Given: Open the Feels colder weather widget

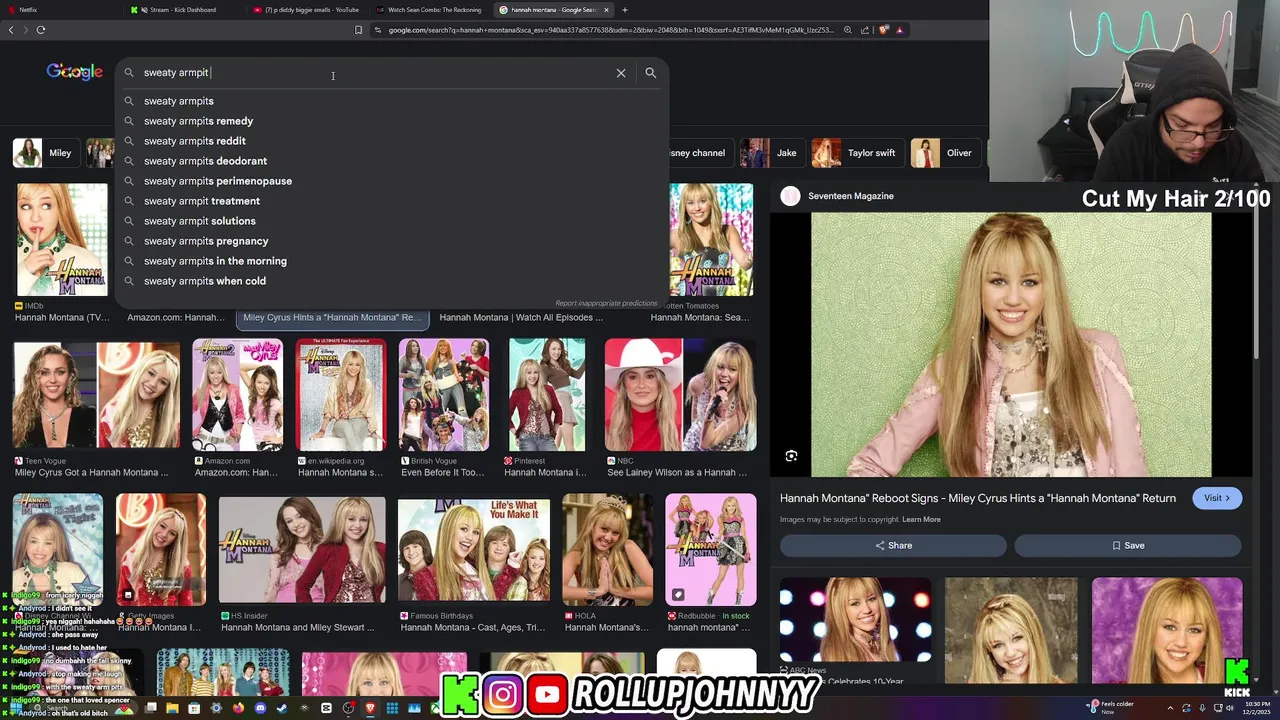Looking at the screenshot, I should (1111, 707).
